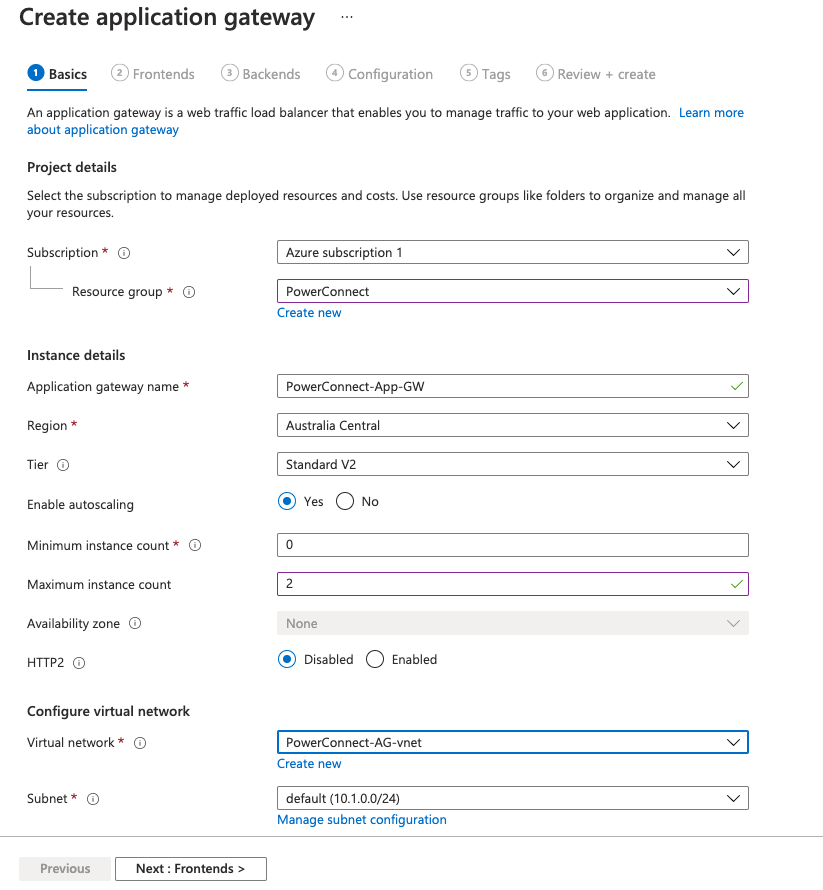Click the Next : Frontends button
The height and width of the screenshot is (890, 823).
(190, 869)
